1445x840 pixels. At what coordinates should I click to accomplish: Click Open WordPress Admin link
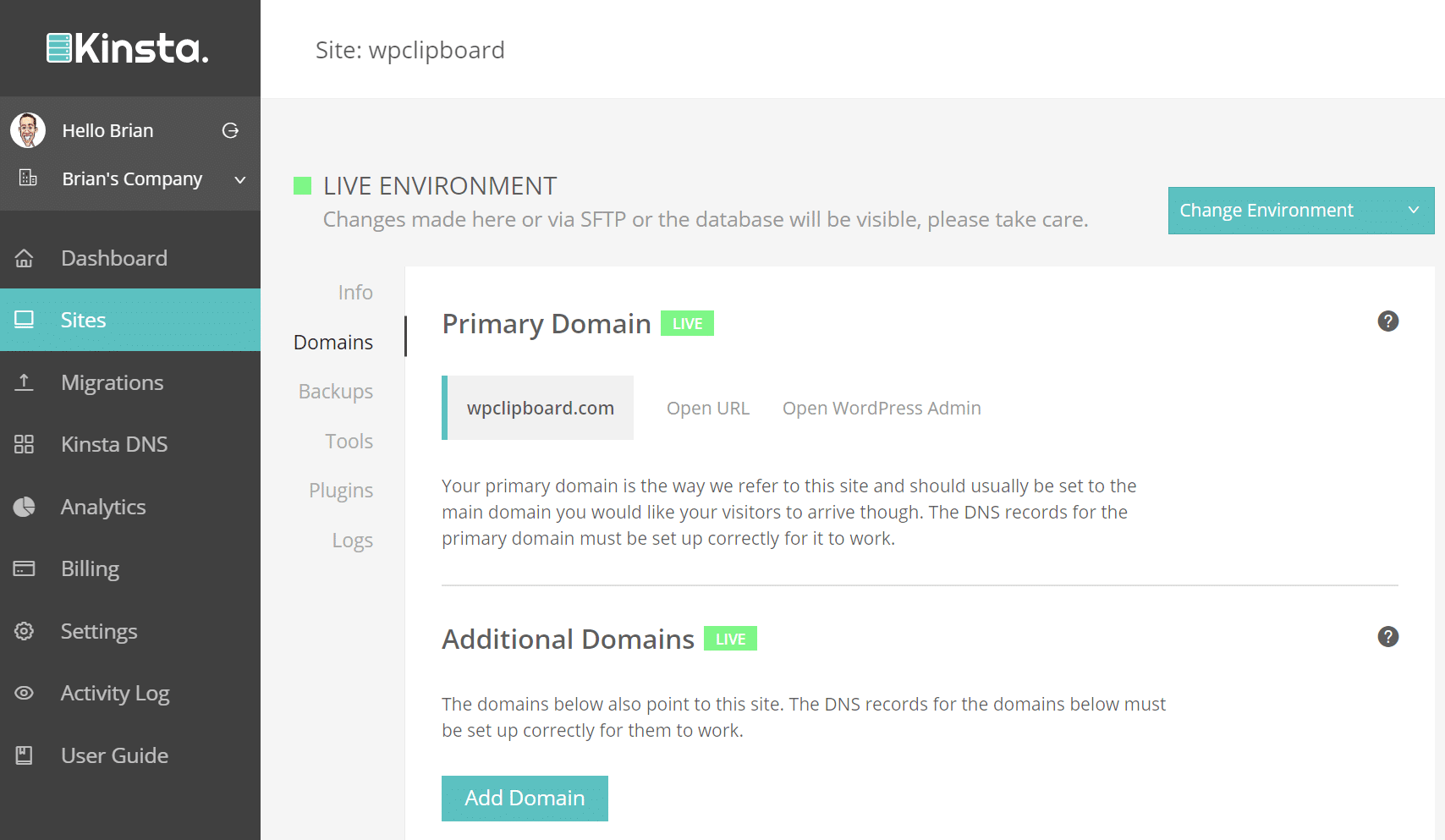tap(882, 408)
